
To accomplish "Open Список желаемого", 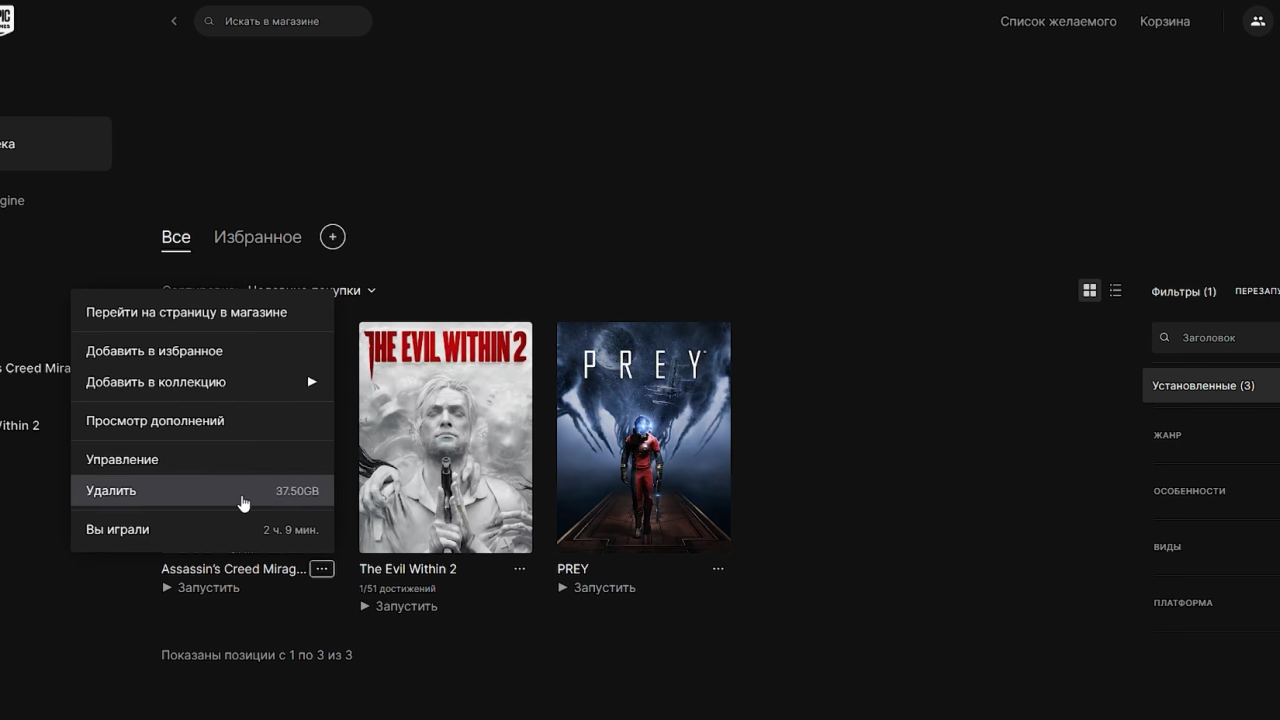I will tap(1058, 21).
